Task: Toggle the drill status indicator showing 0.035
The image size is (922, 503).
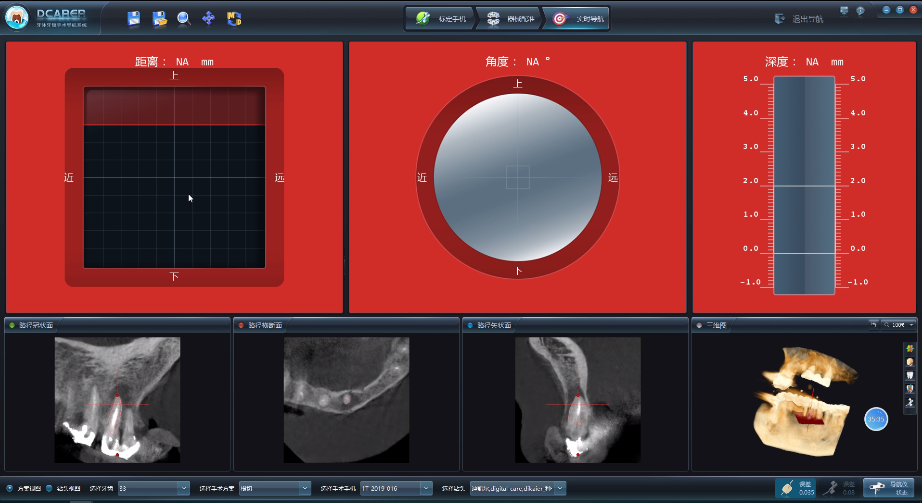Action: tap(796, 487)
